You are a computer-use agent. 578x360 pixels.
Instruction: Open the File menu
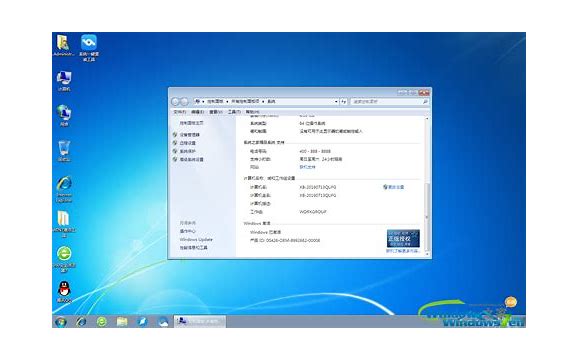(x=180, y=112)
